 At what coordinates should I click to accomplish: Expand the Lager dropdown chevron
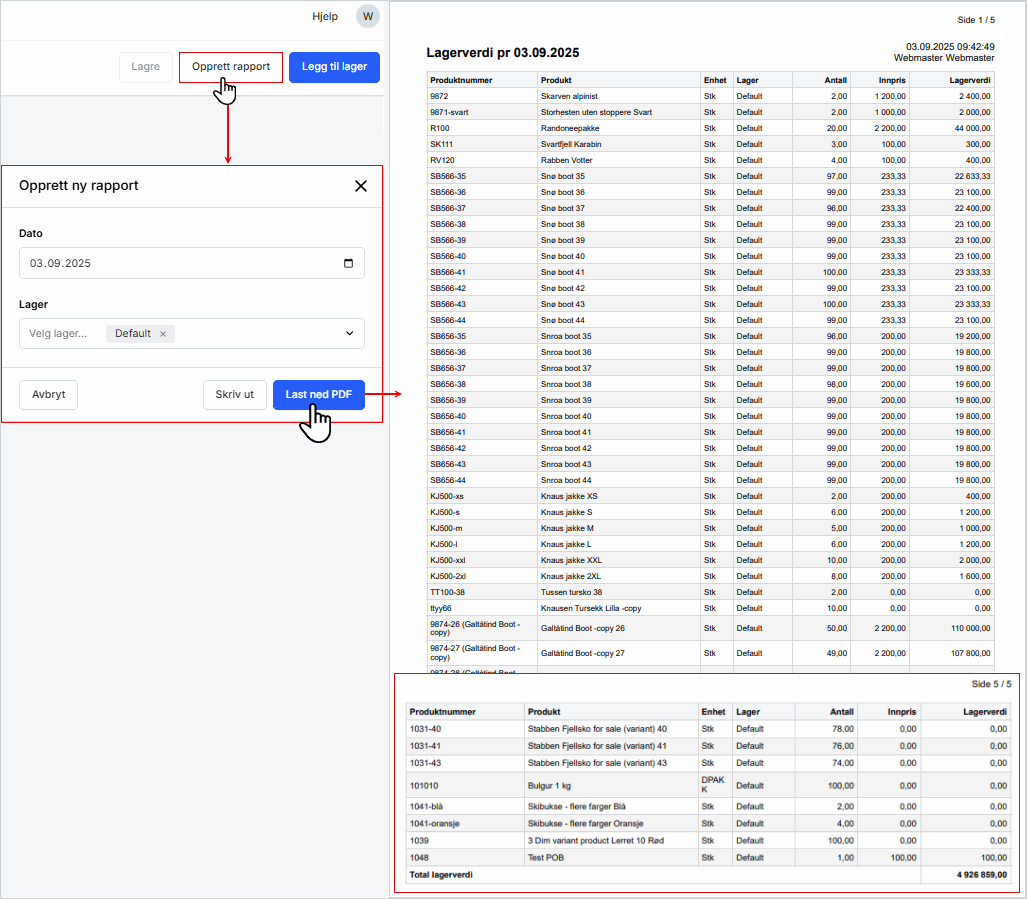point(349,334)
